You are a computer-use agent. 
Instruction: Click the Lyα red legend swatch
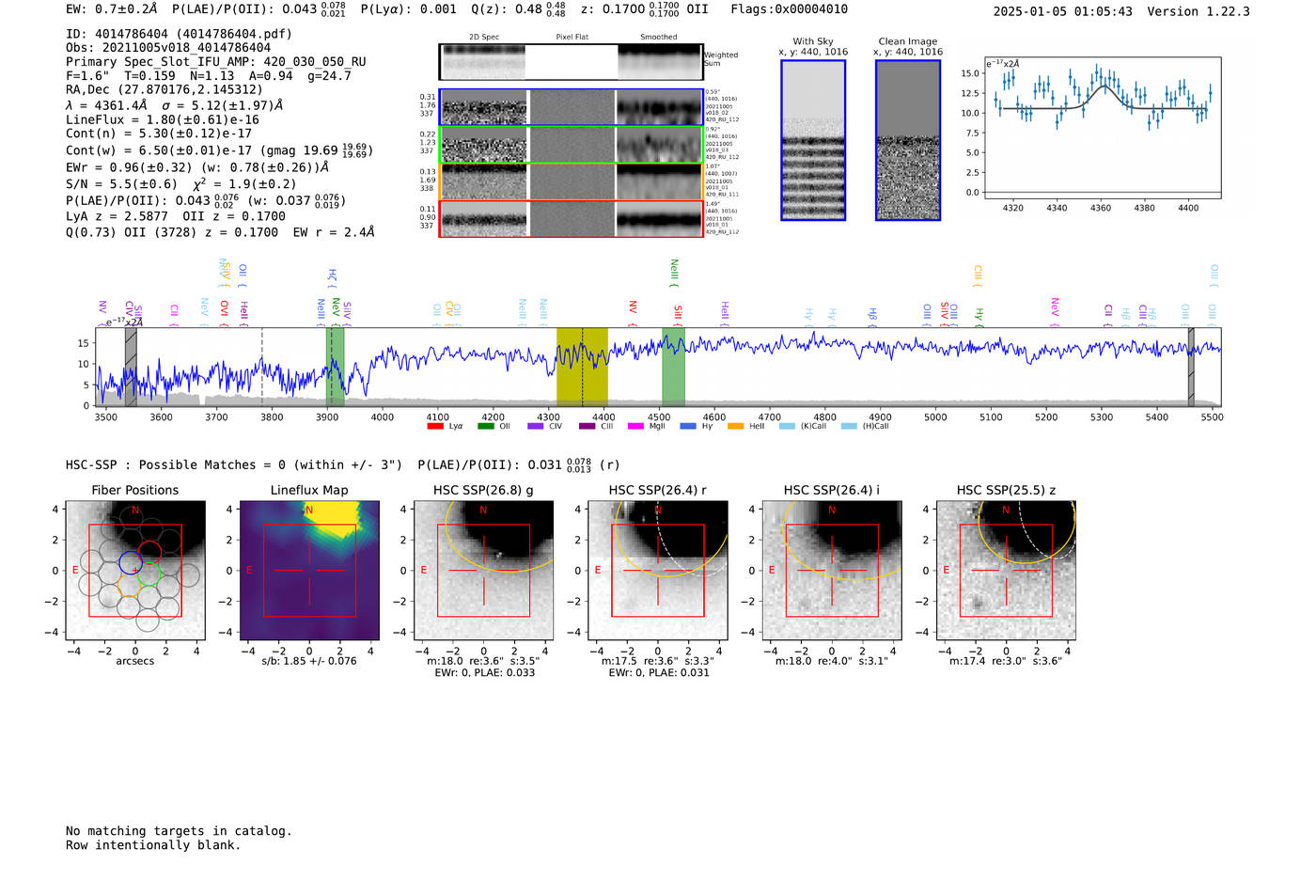tap(435, 426)
